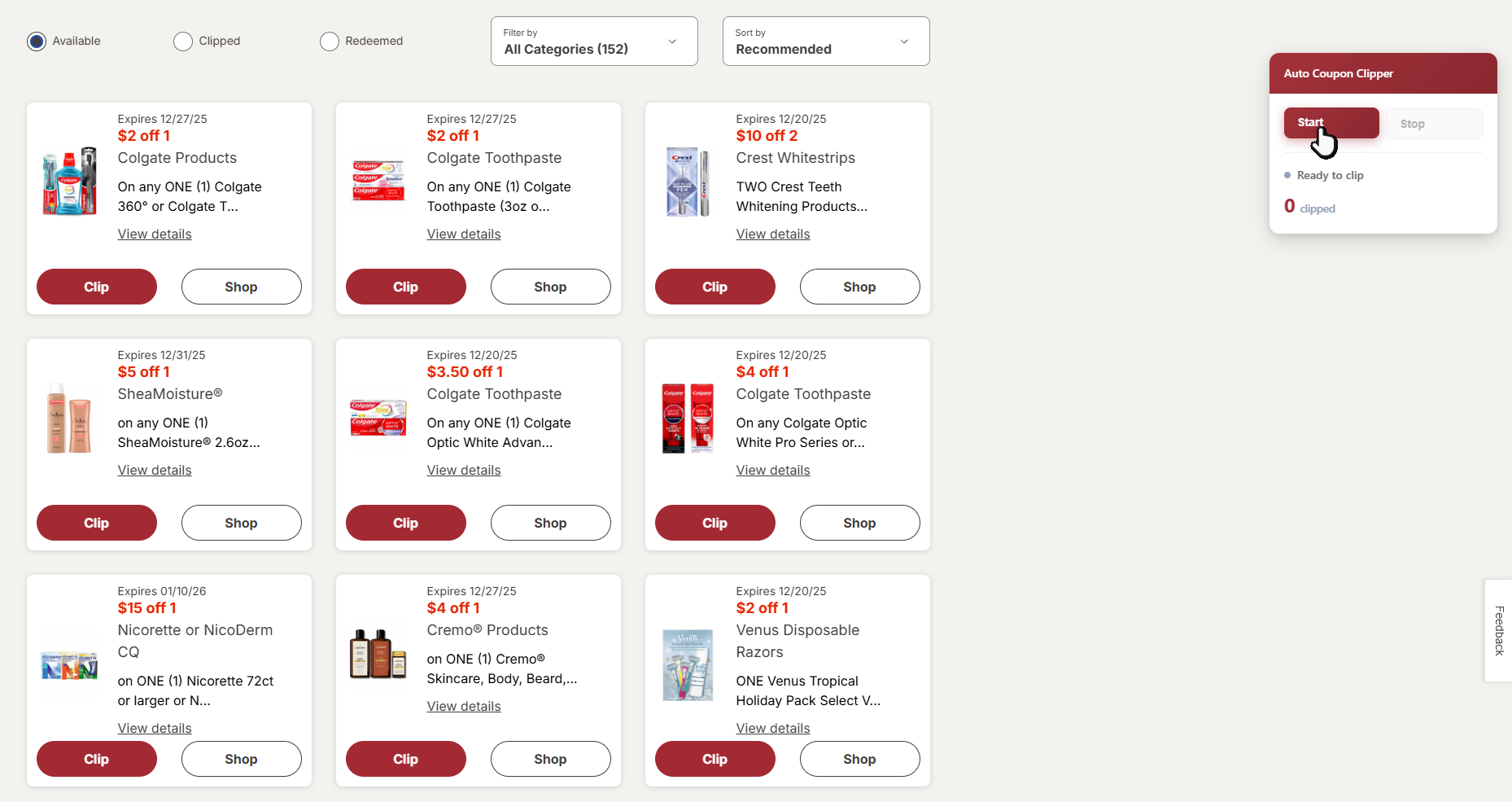Image resolution: width=1512 pixels, height=802 pixels.
Task: Click the Cremo Products bottle image
Action: 378,654
